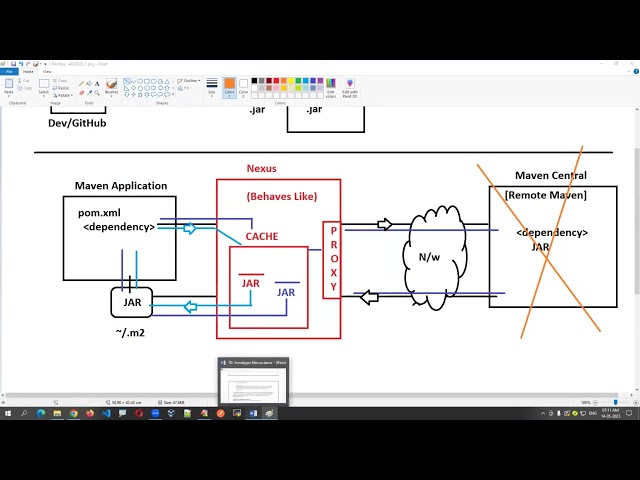Image resolution: width=640 pixels, height=480 pixels.
Task: Open the shape Outline dropdown
Action: click(x=189, y=81)
